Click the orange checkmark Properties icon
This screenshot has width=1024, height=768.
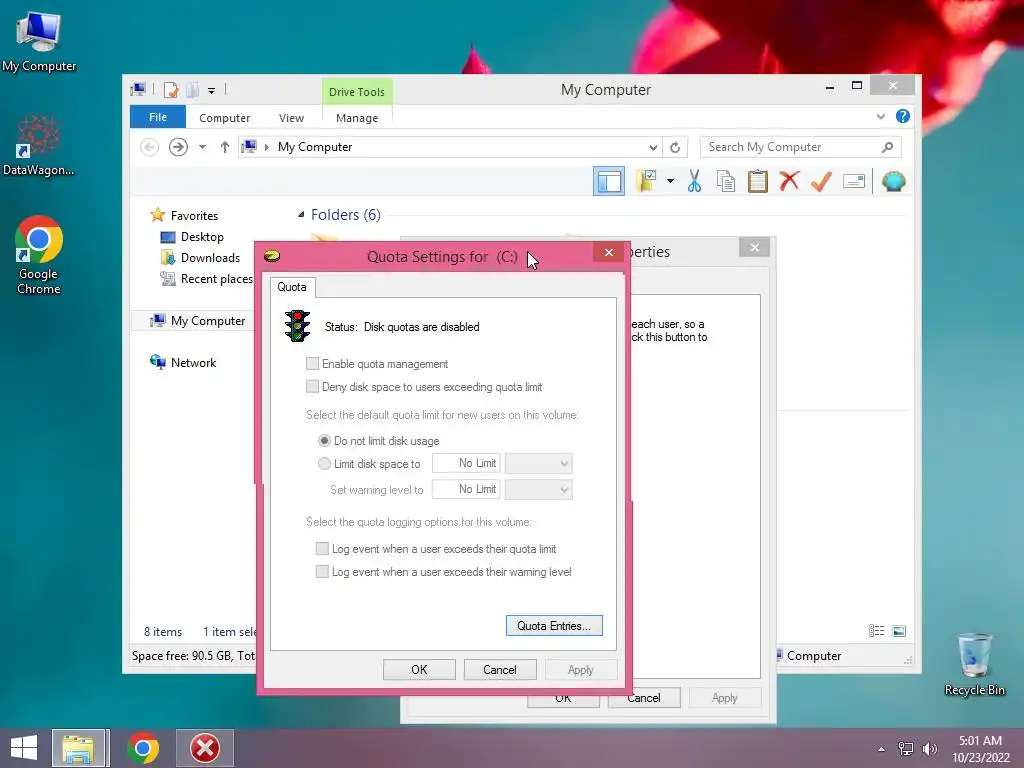821,181
